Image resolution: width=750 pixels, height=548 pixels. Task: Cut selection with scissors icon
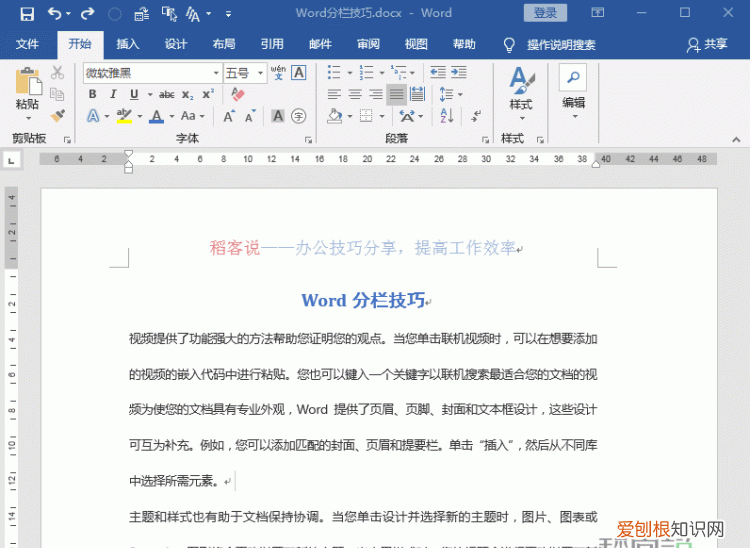(x=57, y=73)
